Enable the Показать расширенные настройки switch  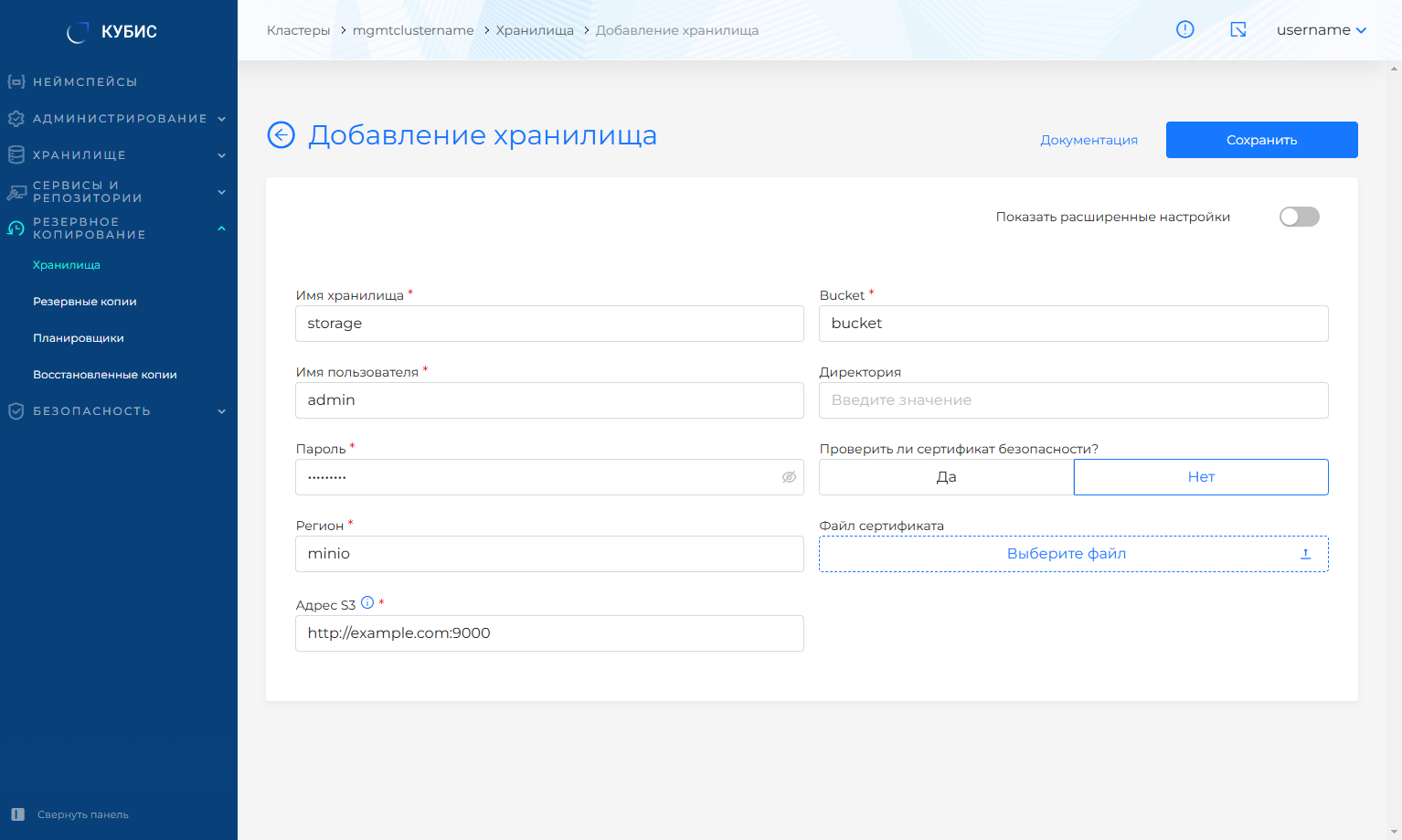[1299, 217]
